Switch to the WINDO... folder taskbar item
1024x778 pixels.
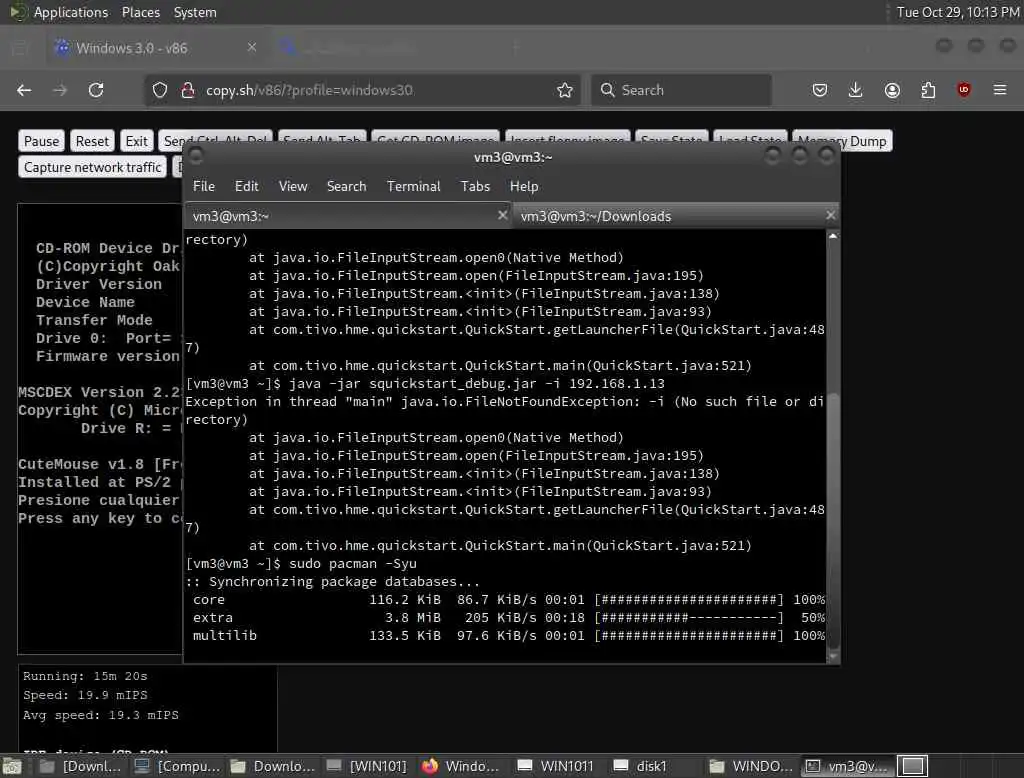point(751,766)
